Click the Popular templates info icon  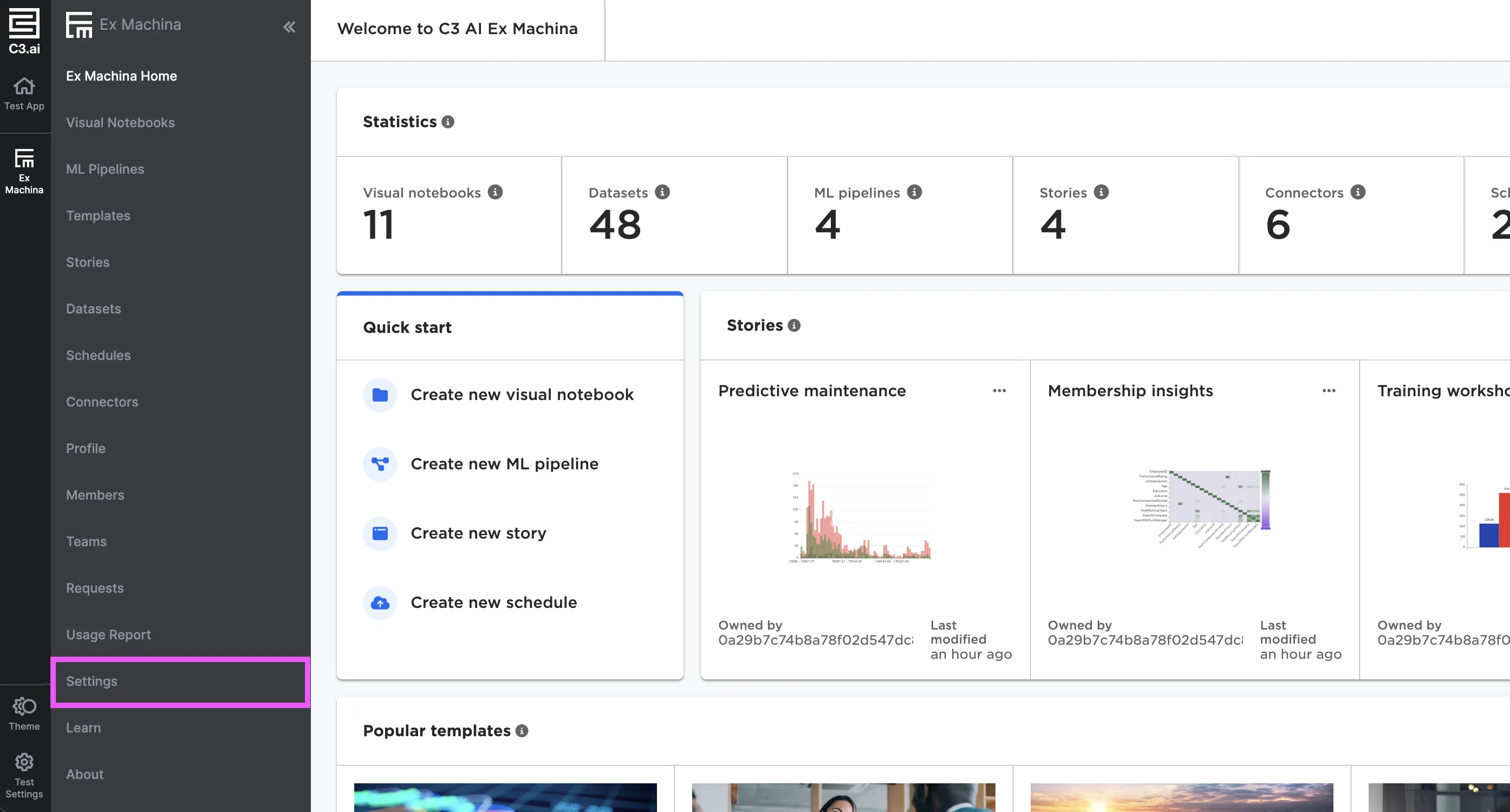[522, 731]
